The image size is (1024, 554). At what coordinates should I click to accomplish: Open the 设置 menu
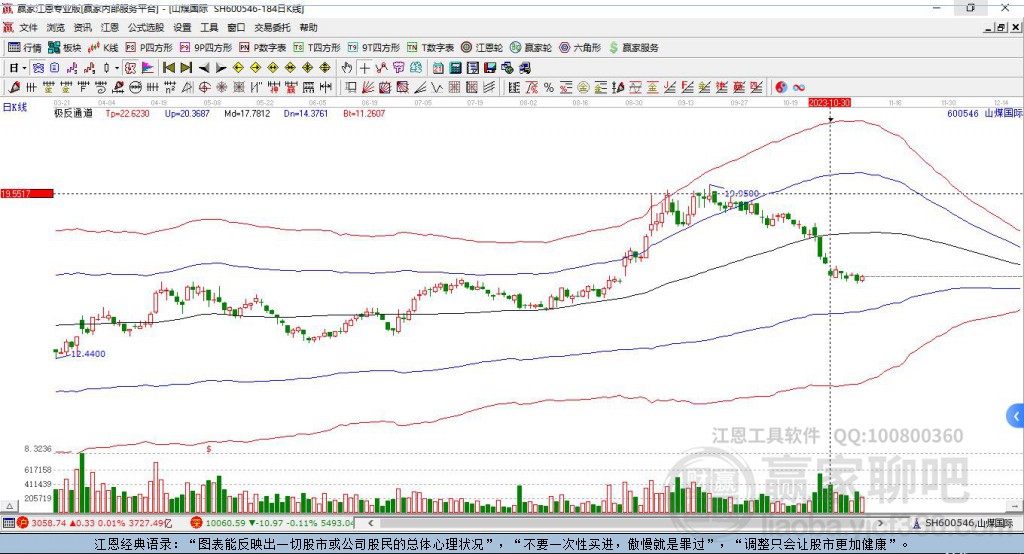coord(182,27)
